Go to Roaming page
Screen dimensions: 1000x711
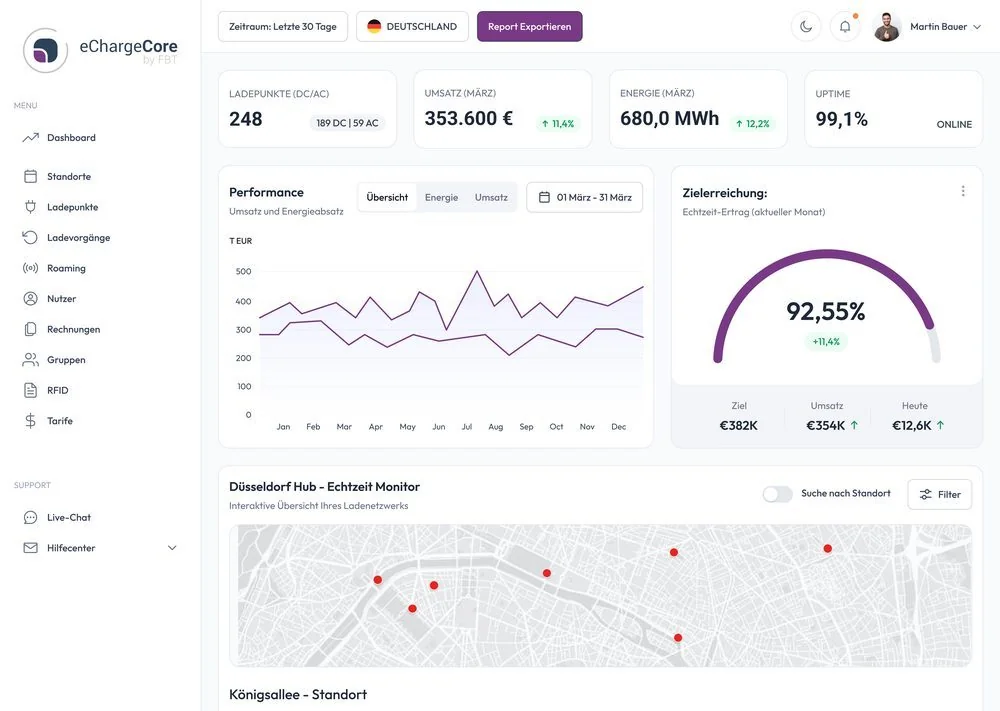(x=66, y=268)
